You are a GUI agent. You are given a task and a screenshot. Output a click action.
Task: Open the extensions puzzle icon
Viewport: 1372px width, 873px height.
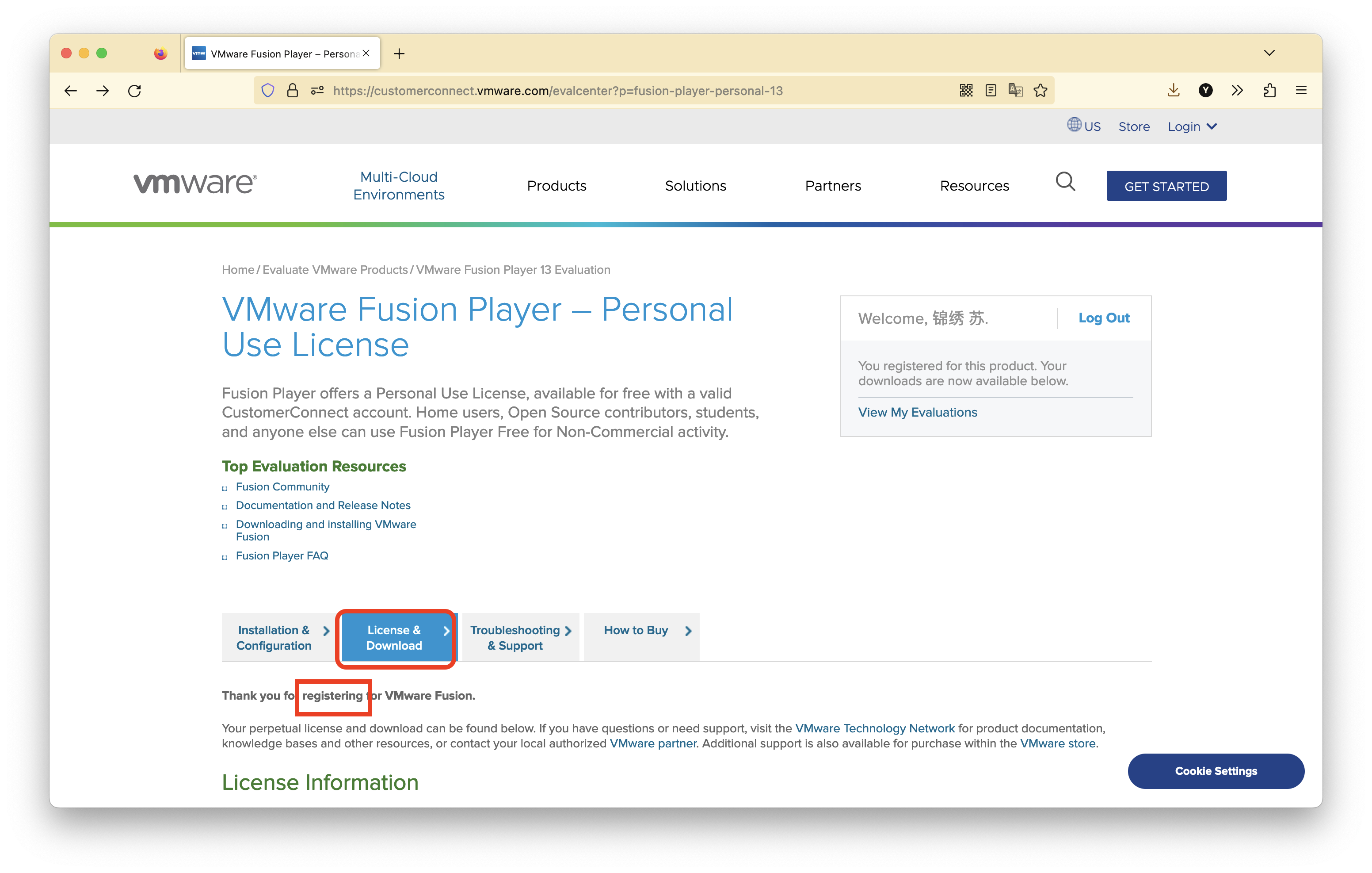pos(1269,91)
